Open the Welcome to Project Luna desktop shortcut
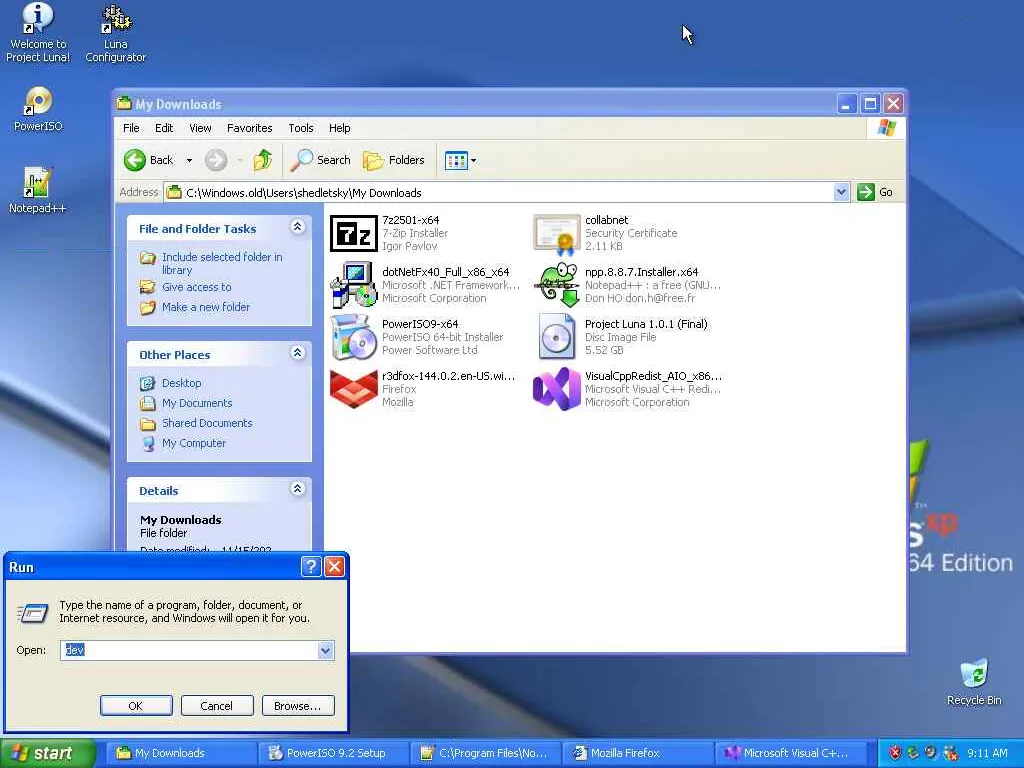This screenshot has width=1024, height=768. coord(38,33)
